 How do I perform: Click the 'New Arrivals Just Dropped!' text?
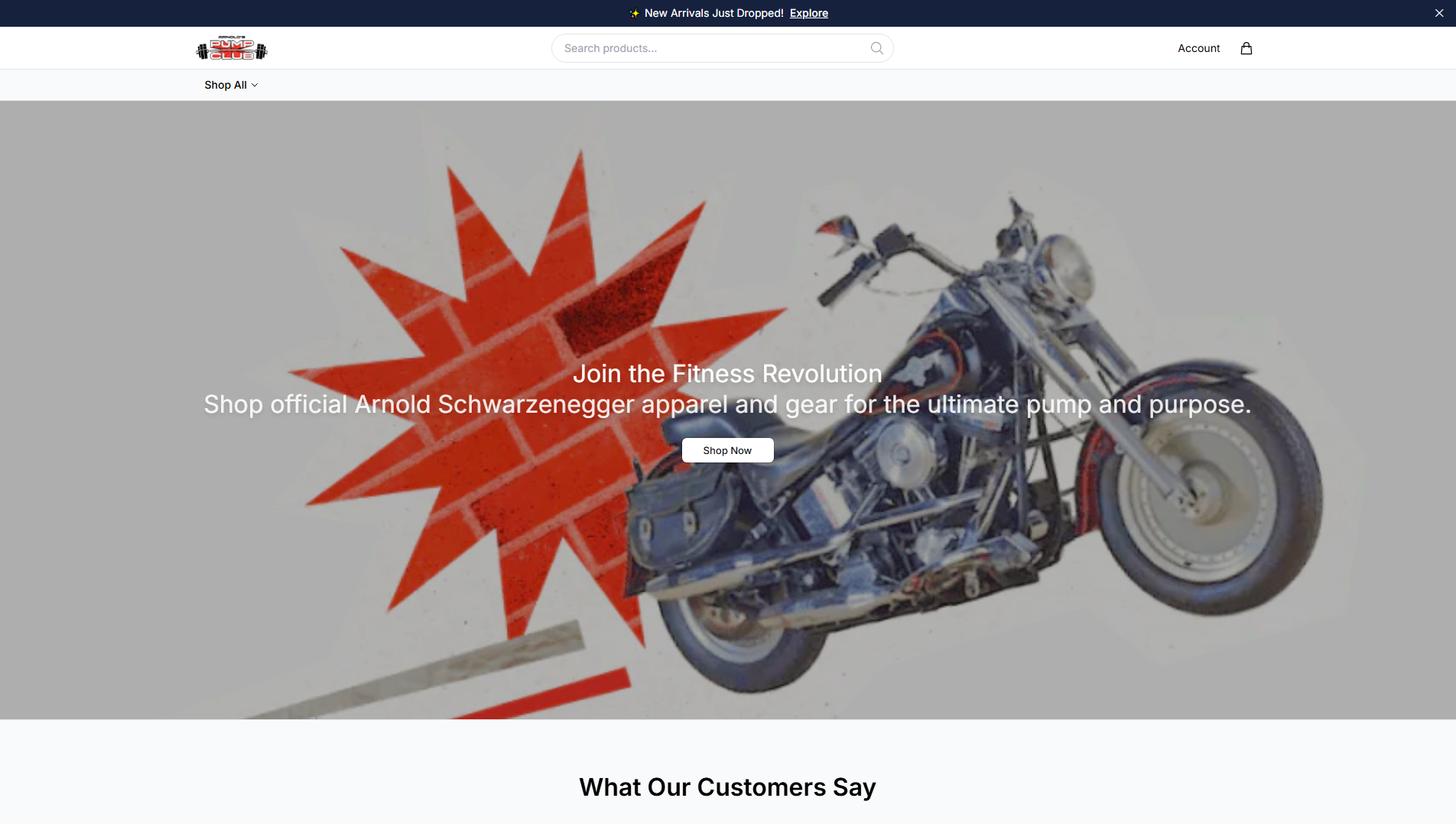point(713,13)
